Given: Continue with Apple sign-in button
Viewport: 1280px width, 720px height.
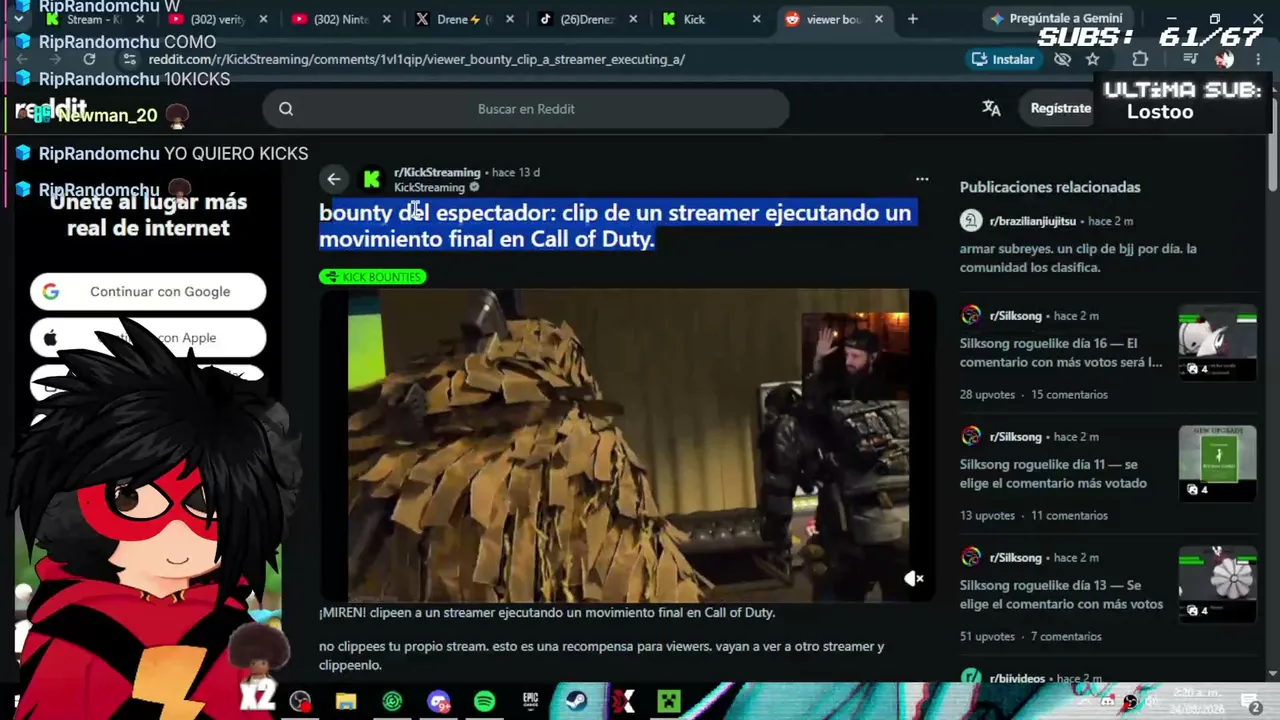Looking at the screenshot, I should tap(148, 338).
